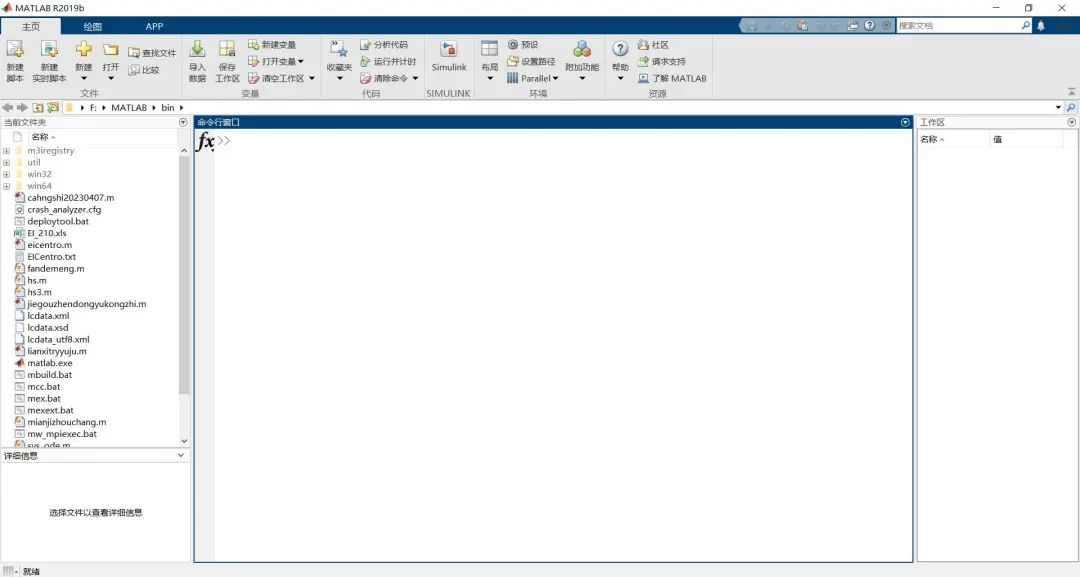Switch to the 主页 (Home) tab
This screenshot has height=577, width=1080.
pos(31,26)
